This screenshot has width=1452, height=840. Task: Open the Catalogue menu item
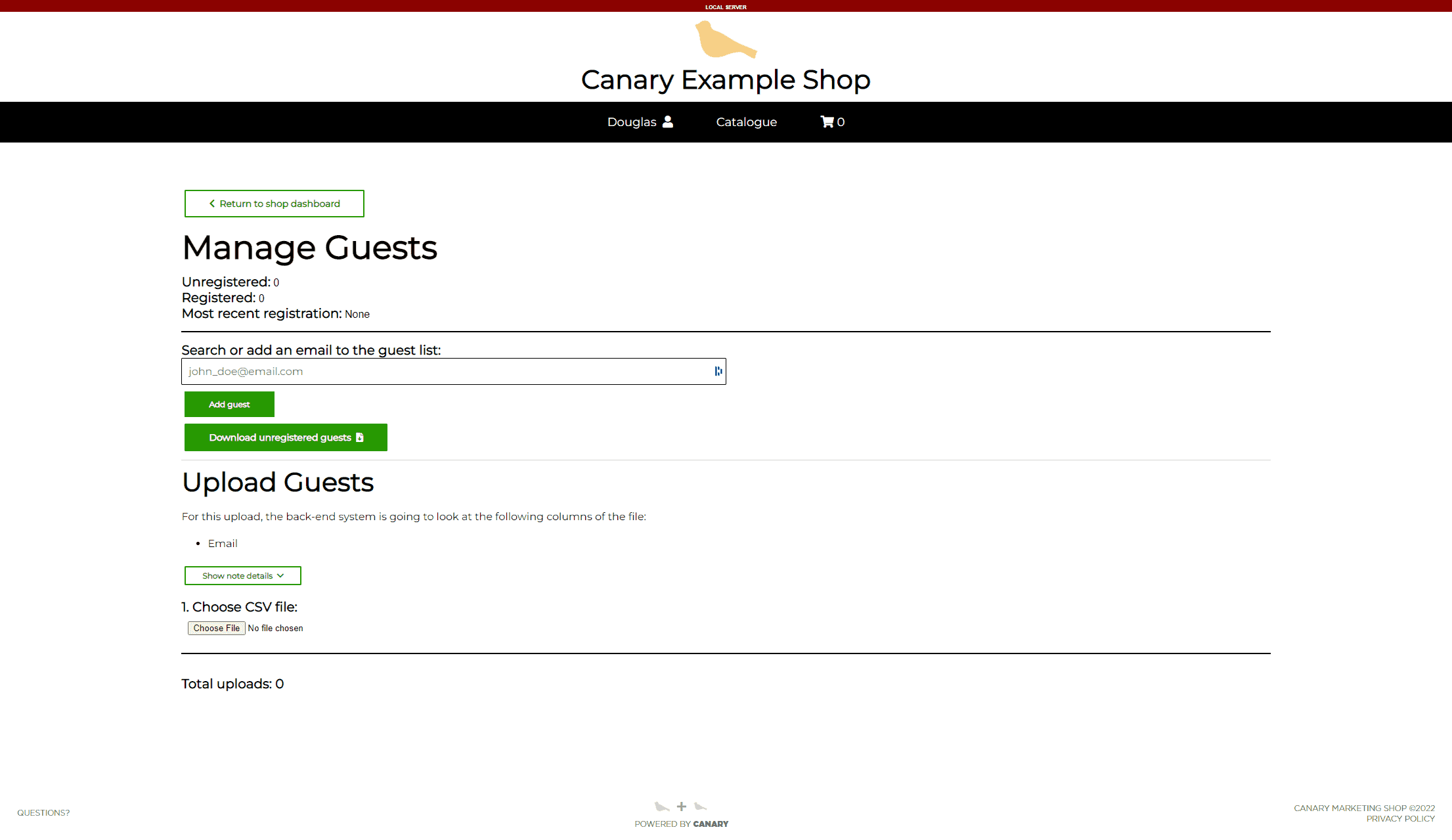pos(746,122)
